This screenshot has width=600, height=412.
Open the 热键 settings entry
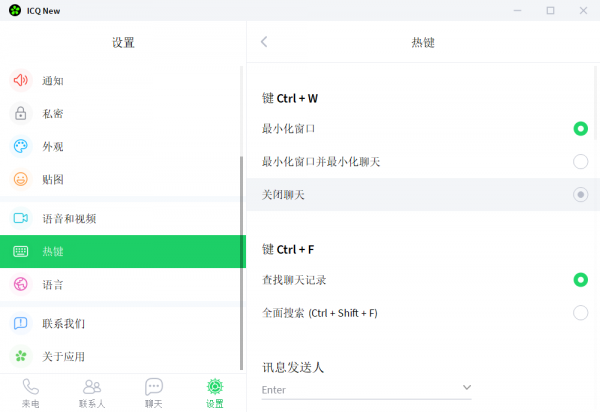122,252
